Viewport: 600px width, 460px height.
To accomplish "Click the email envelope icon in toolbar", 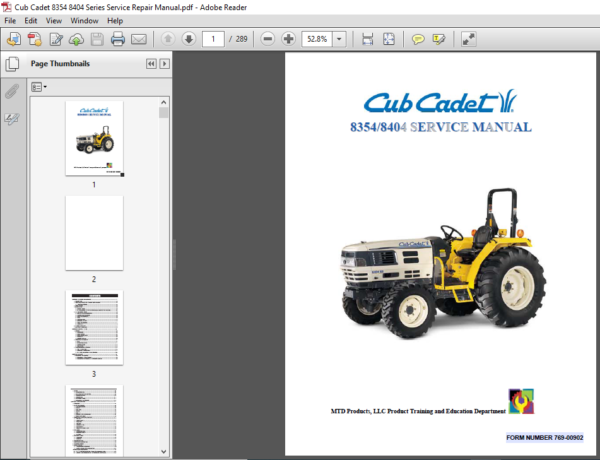I will pos(139,39).
